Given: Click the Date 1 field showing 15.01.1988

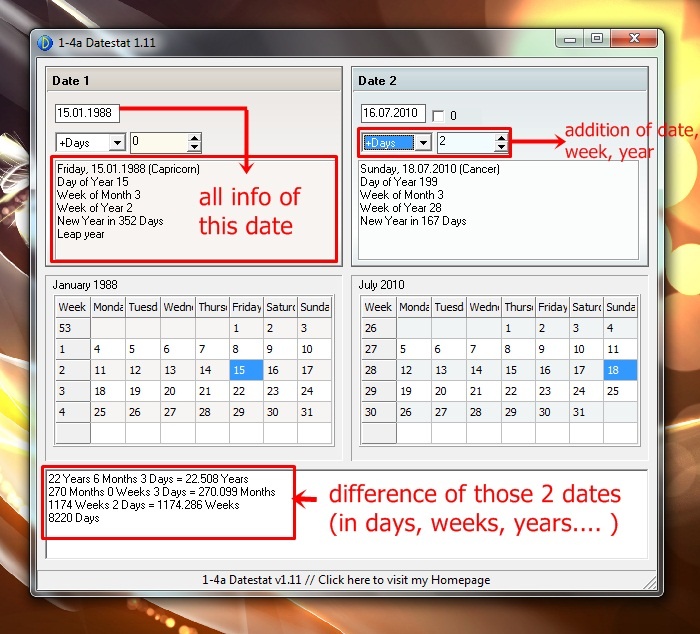Looking at the screenshot, I should pos(87,113).
